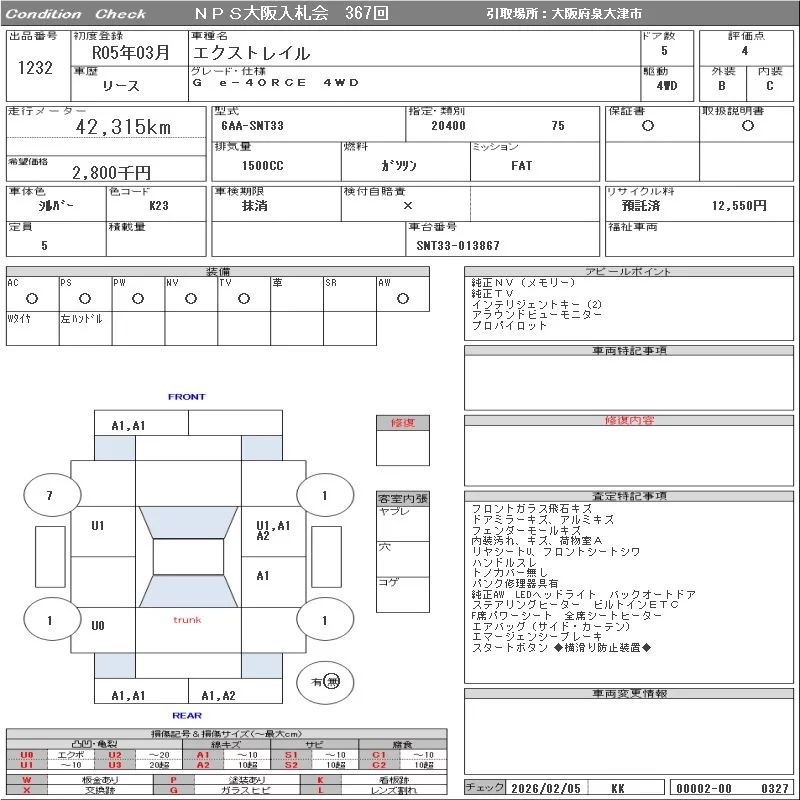
Task: Select vehicle name エクストレイル
Action: (x=251, y=53)
